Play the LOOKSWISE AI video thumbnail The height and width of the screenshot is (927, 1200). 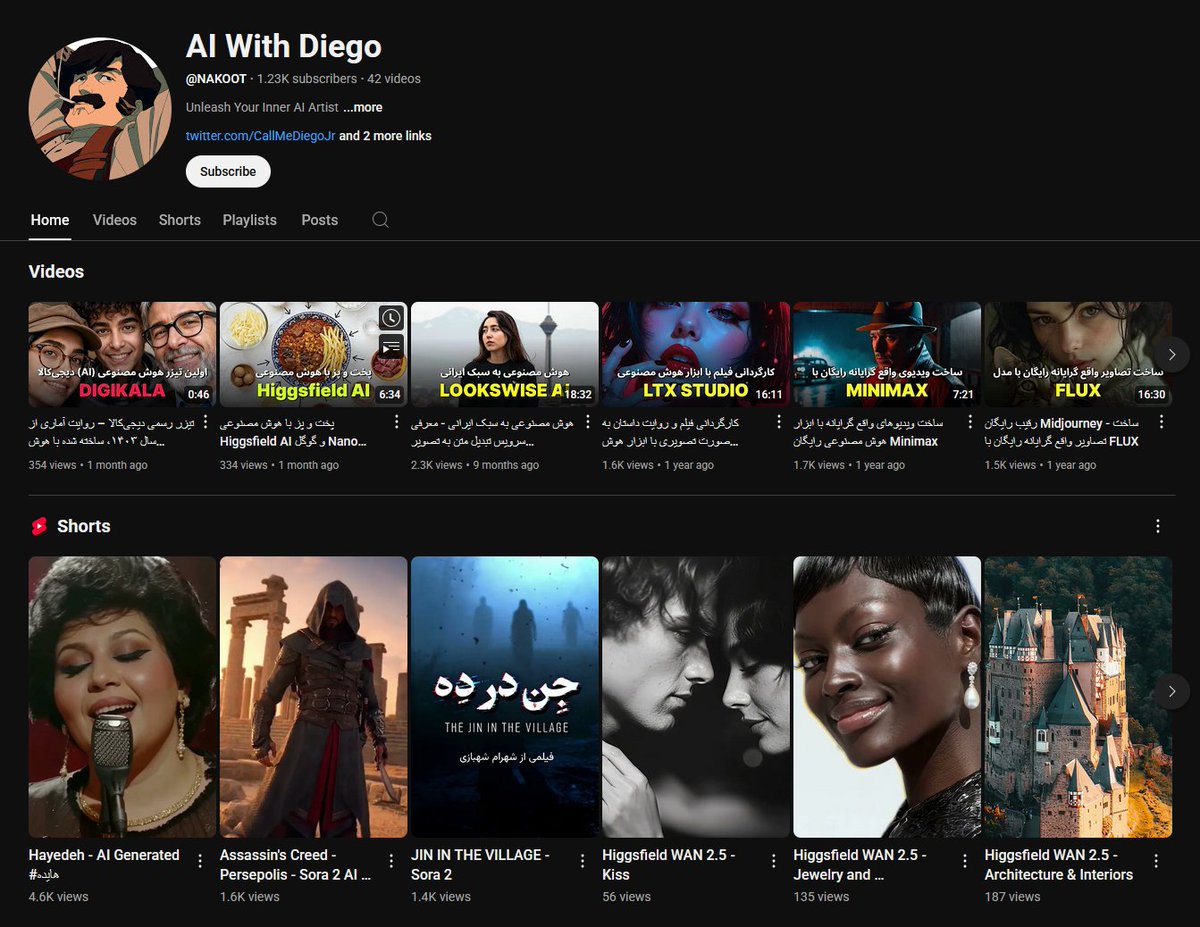coord(505,354)
